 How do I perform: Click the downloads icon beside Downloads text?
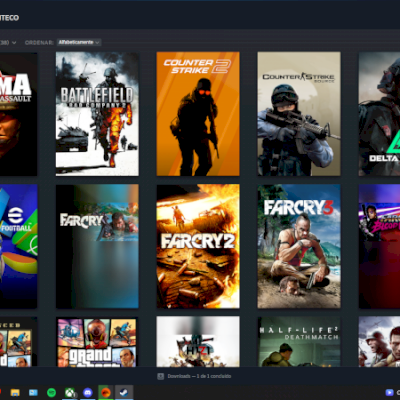pyautogui.click(x=161, y=376)
